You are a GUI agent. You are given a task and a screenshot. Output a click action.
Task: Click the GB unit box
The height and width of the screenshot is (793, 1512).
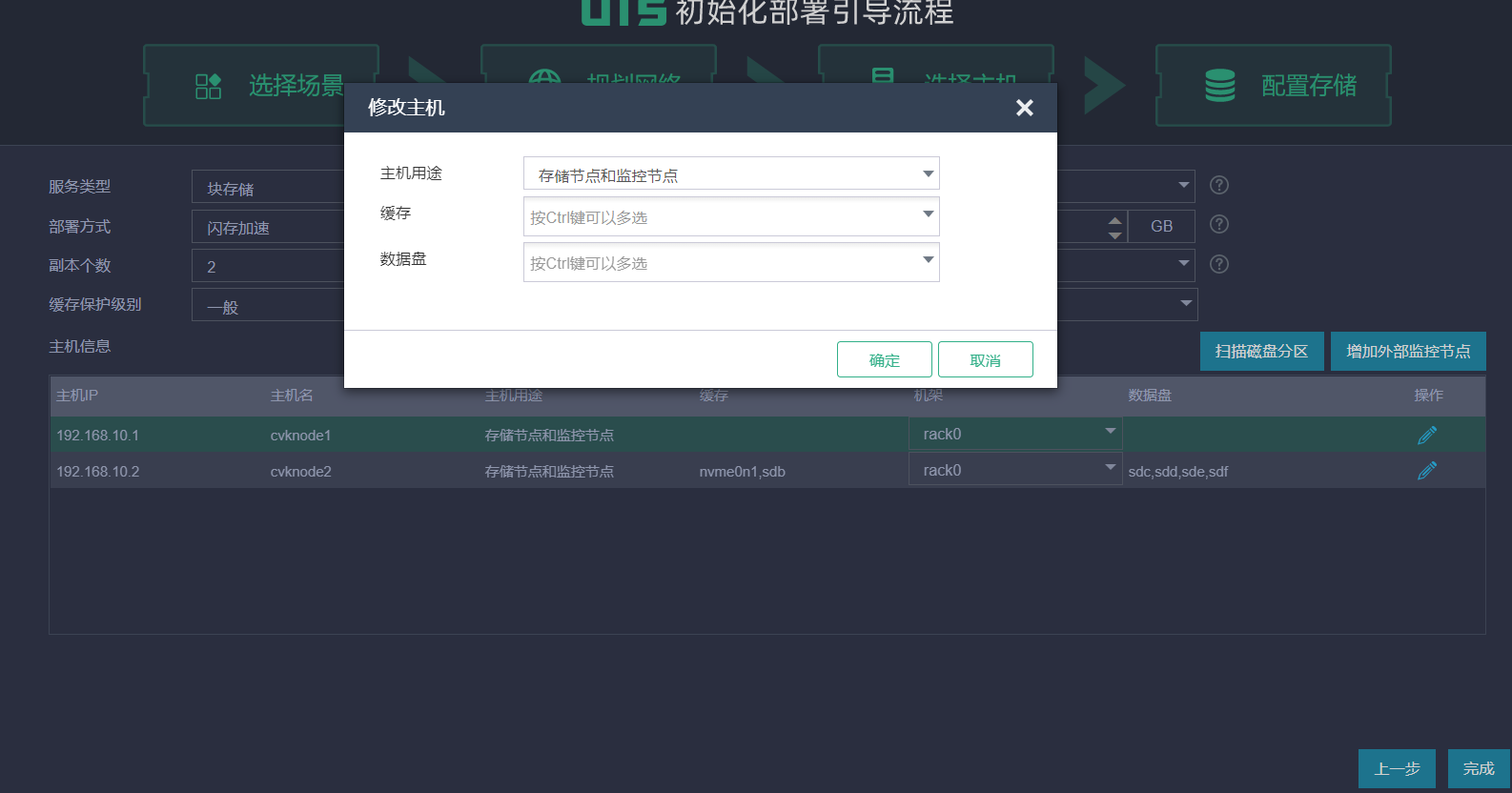click(x=1161, y=226)
